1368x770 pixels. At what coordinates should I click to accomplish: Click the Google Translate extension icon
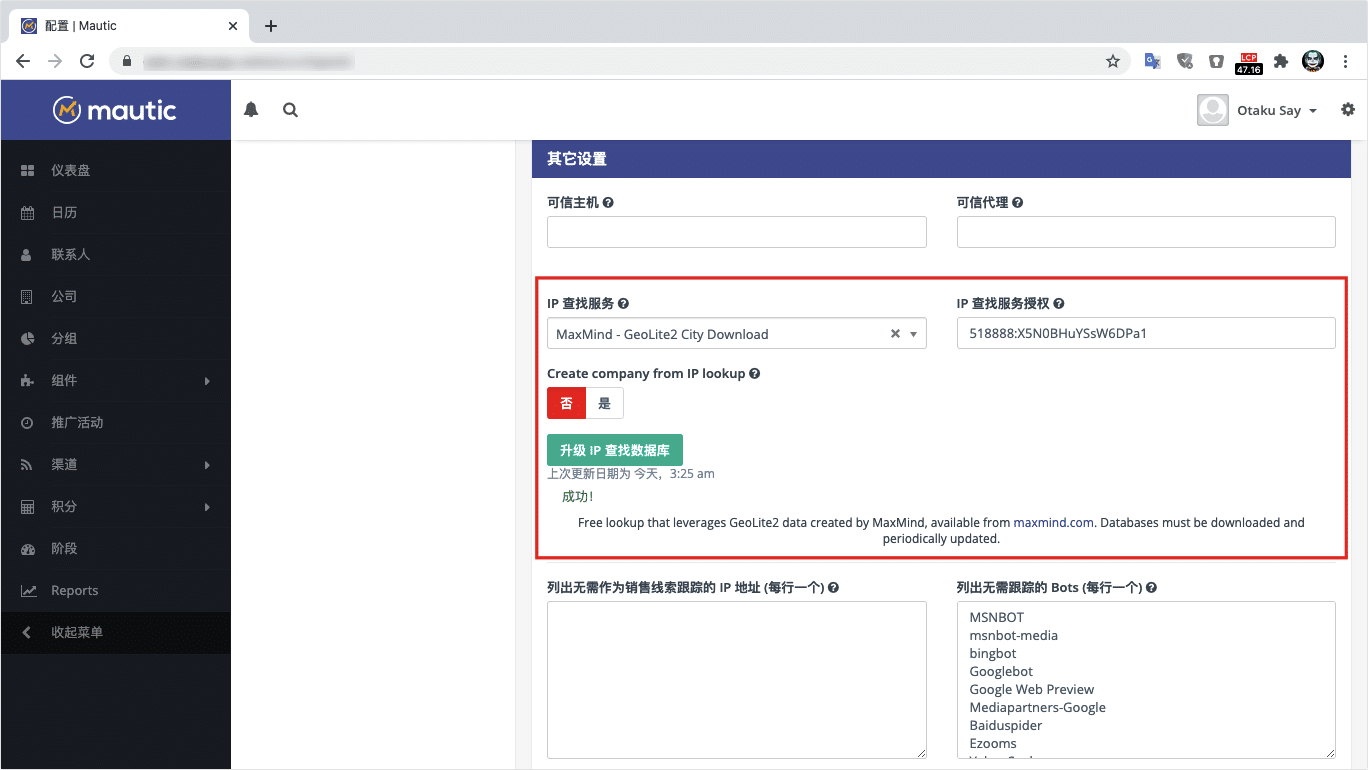(x=1153, y=61)
